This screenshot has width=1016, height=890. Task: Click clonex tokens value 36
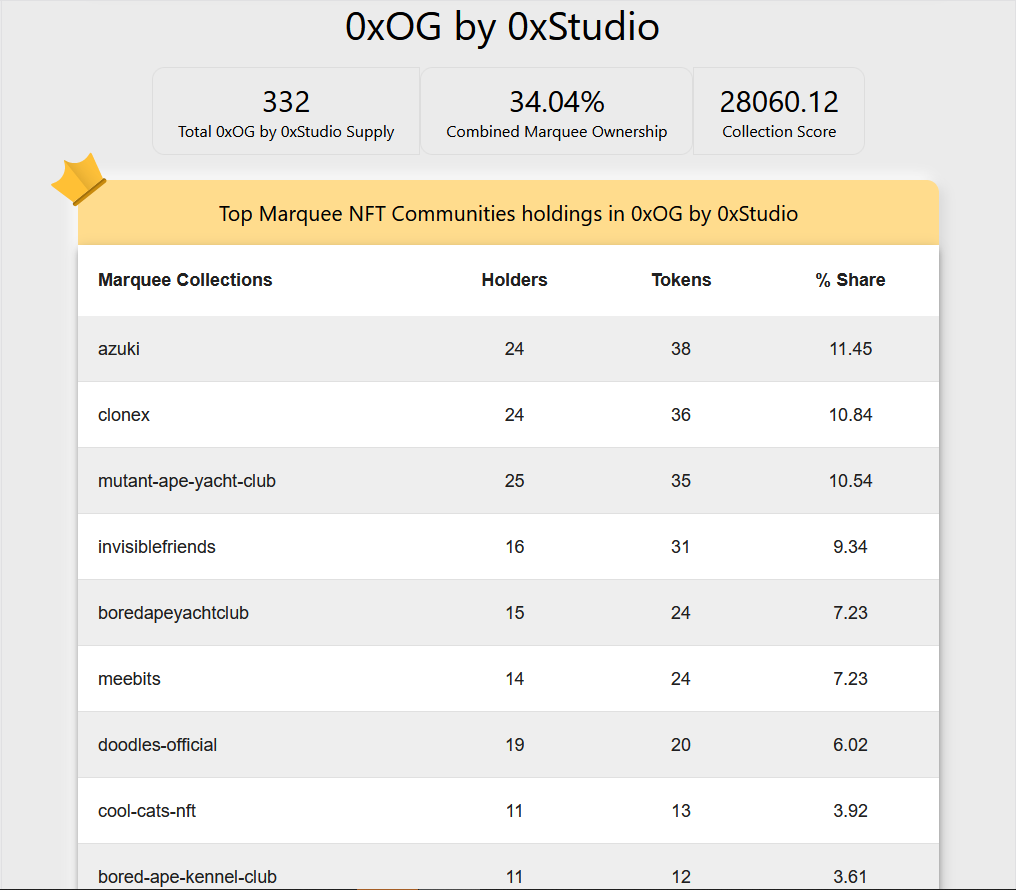click(x=681, y=415)
